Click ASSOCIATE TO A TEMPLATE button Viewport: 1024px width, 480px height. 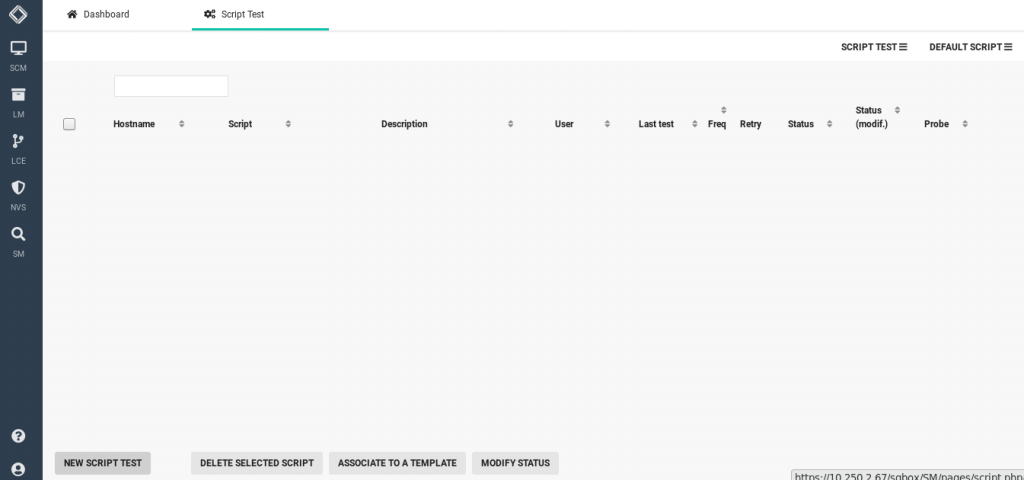pyautogui.click(x=397, y=463)
